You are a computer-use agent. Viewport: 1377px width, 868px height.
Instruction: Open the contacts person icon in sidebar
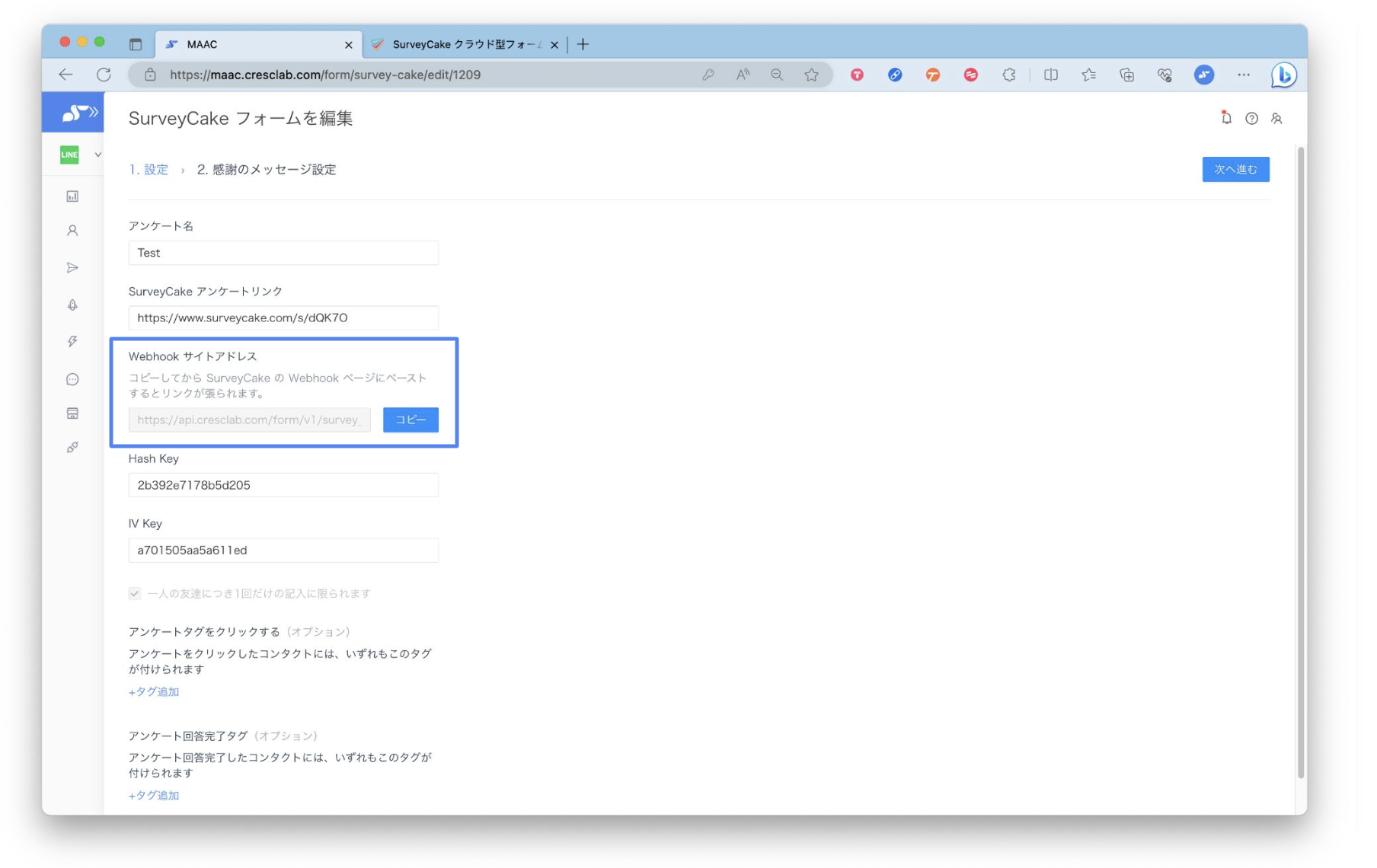pyautogui.click(x=72, y=231)
